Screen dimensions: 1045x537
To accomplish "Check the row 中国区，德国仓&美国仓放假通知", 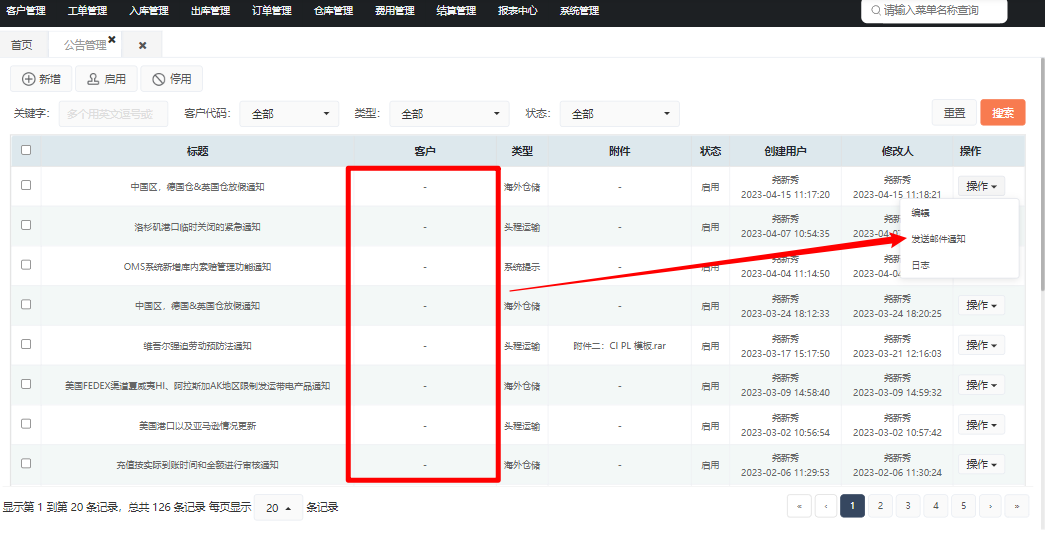I will pos(26,185).
